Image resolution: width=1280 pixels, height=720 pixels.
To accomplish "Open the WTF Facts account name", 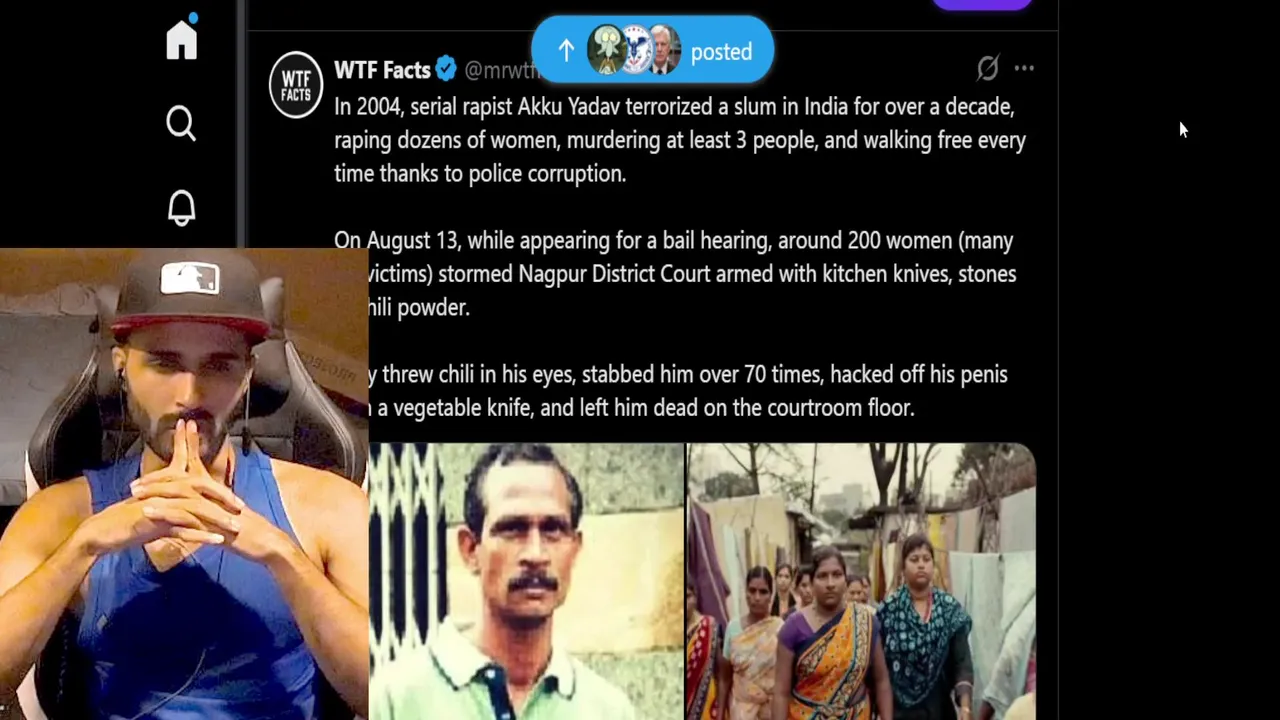I will [382, 69].
